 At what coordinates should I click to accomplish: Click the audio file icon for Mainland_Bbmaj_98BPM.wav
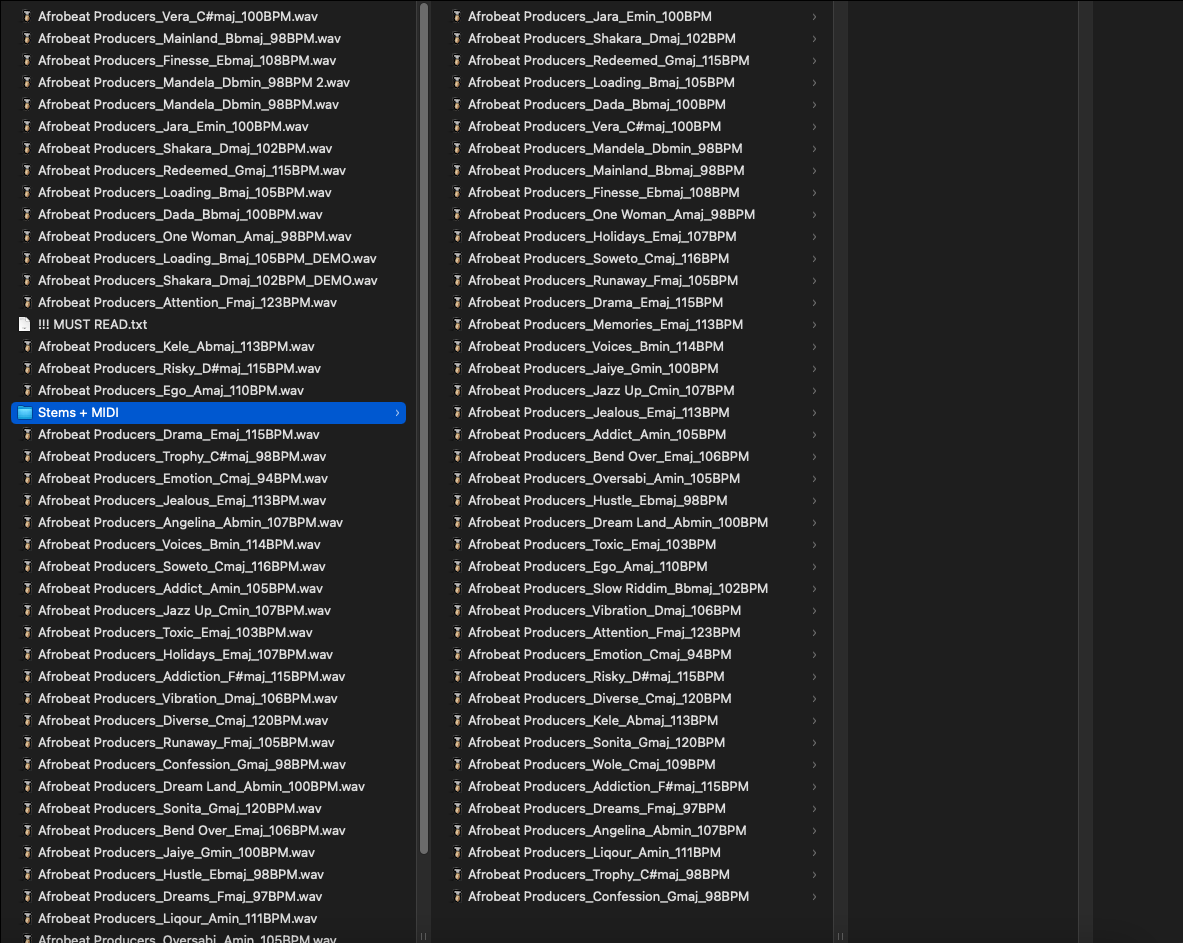point(26,38)
